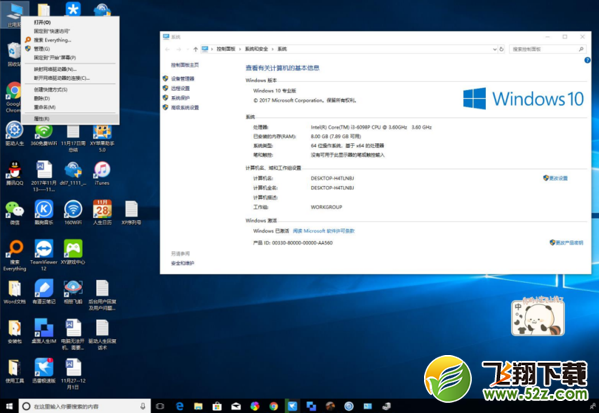
Task: Select the 驱动人生 gear desktop icon
Action: point(15,134)
